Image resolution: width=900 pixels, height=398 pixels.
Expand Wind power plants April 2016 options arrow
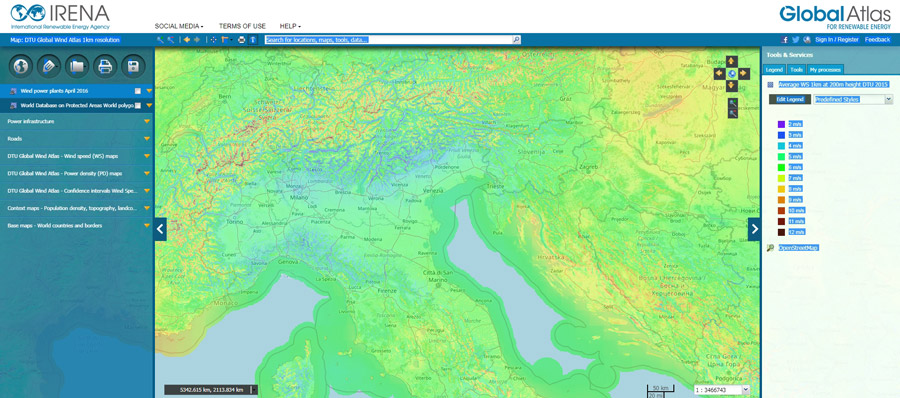pyautogui.click(x=149, y=91)
